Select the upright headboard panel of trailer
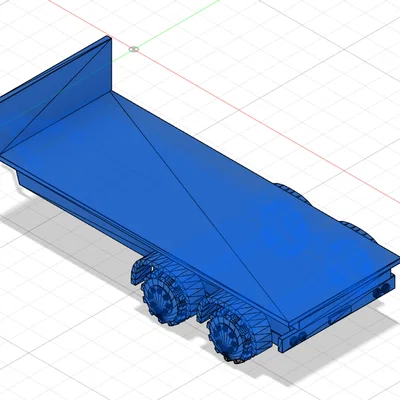 [x=57, y=95]
